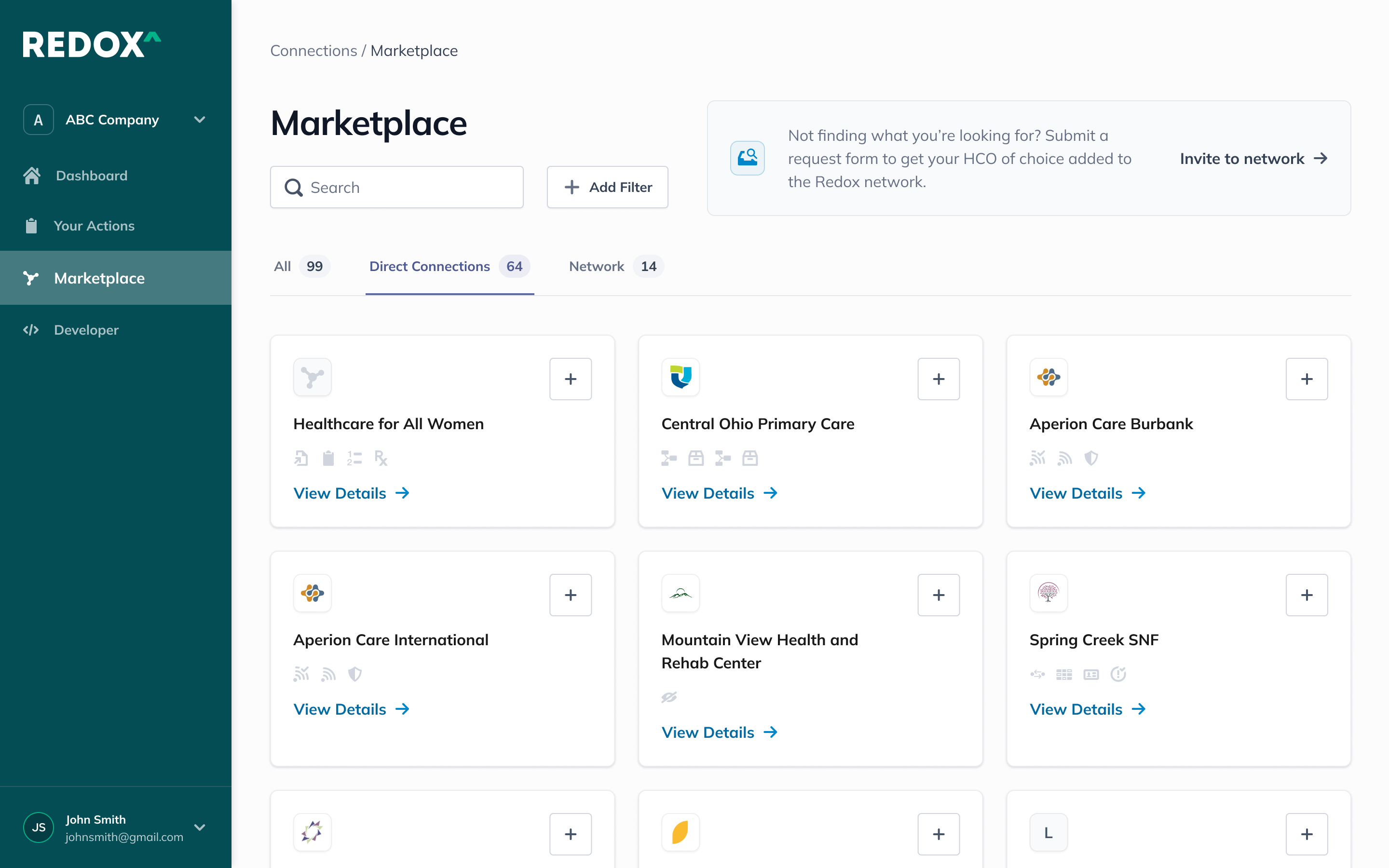Click the grid table icon on Spring Creek SNF
The height and width of the screenshot is (868, 1389).
point(1064,674)
